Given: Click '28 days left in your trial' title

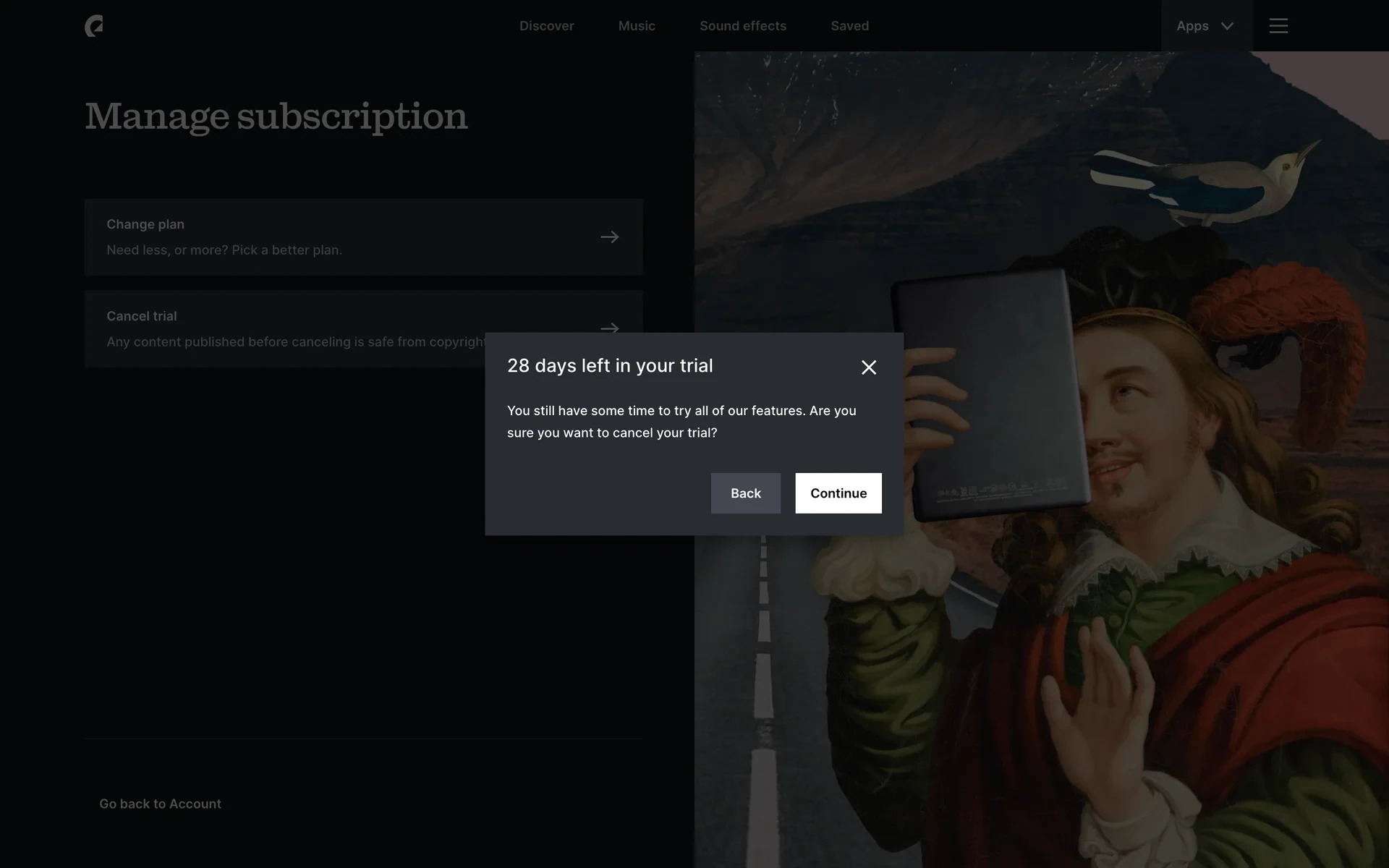Looking at the screenshot, I should (610, 366).
